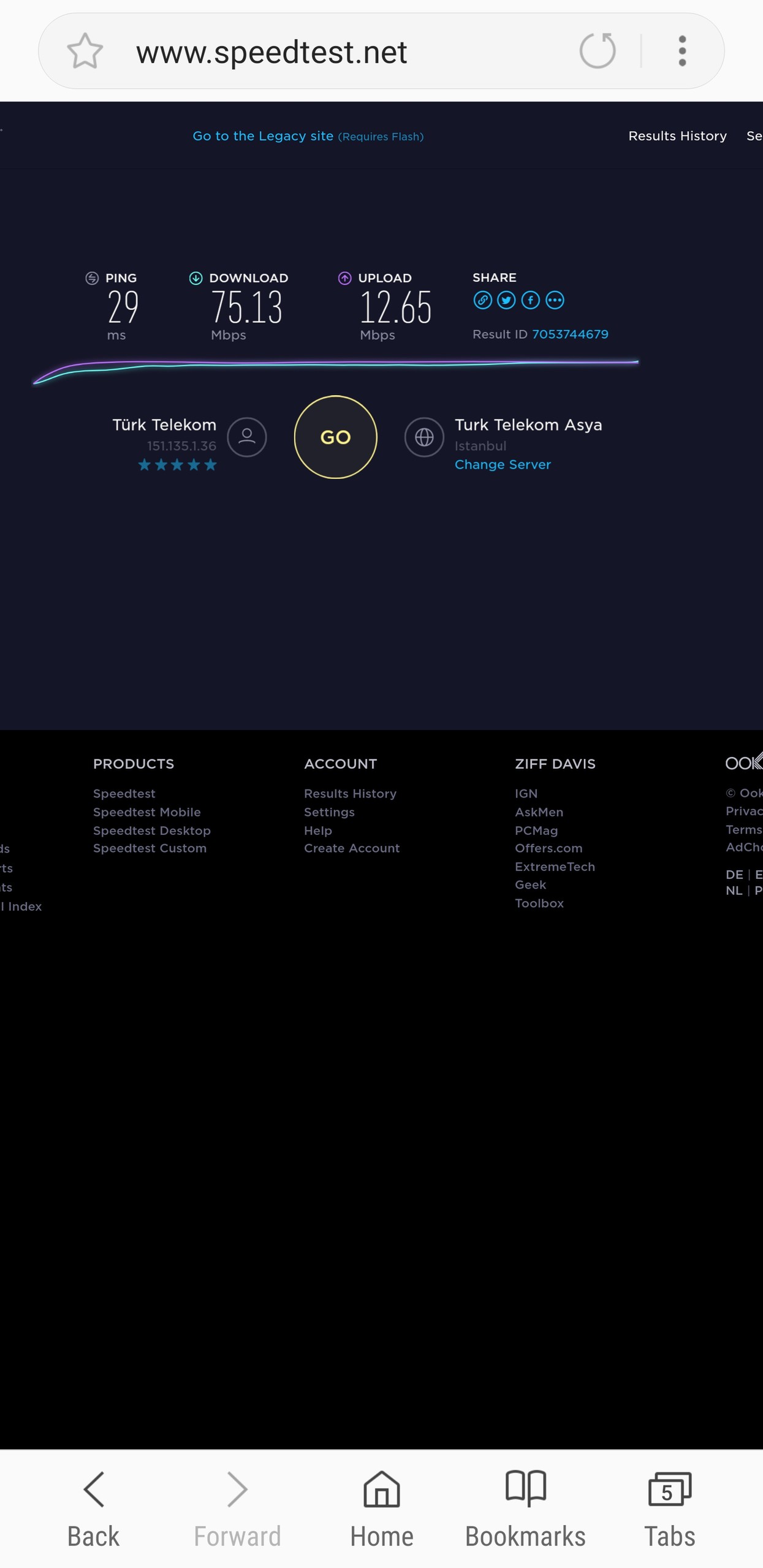
Task: Open Speedtest Desktop footer link
Action: [152, 831]
